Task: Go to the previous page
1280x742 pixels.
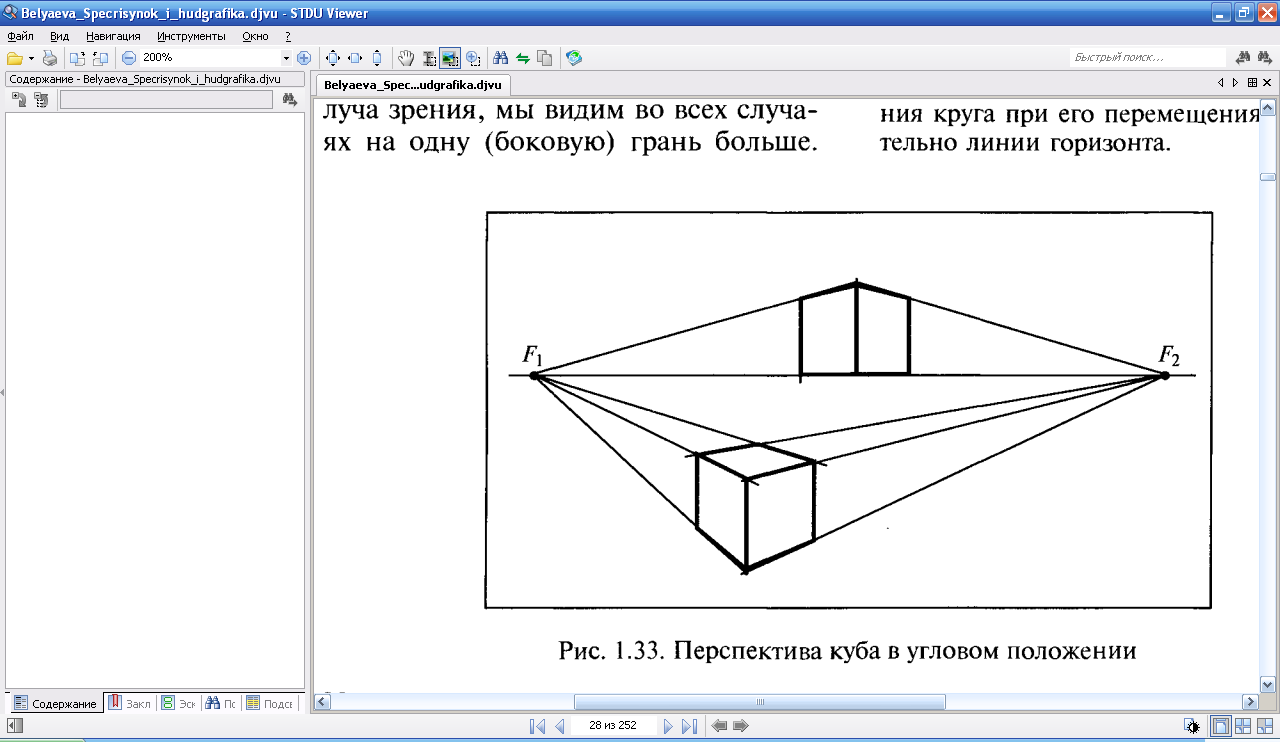Action: click(559, 726)
